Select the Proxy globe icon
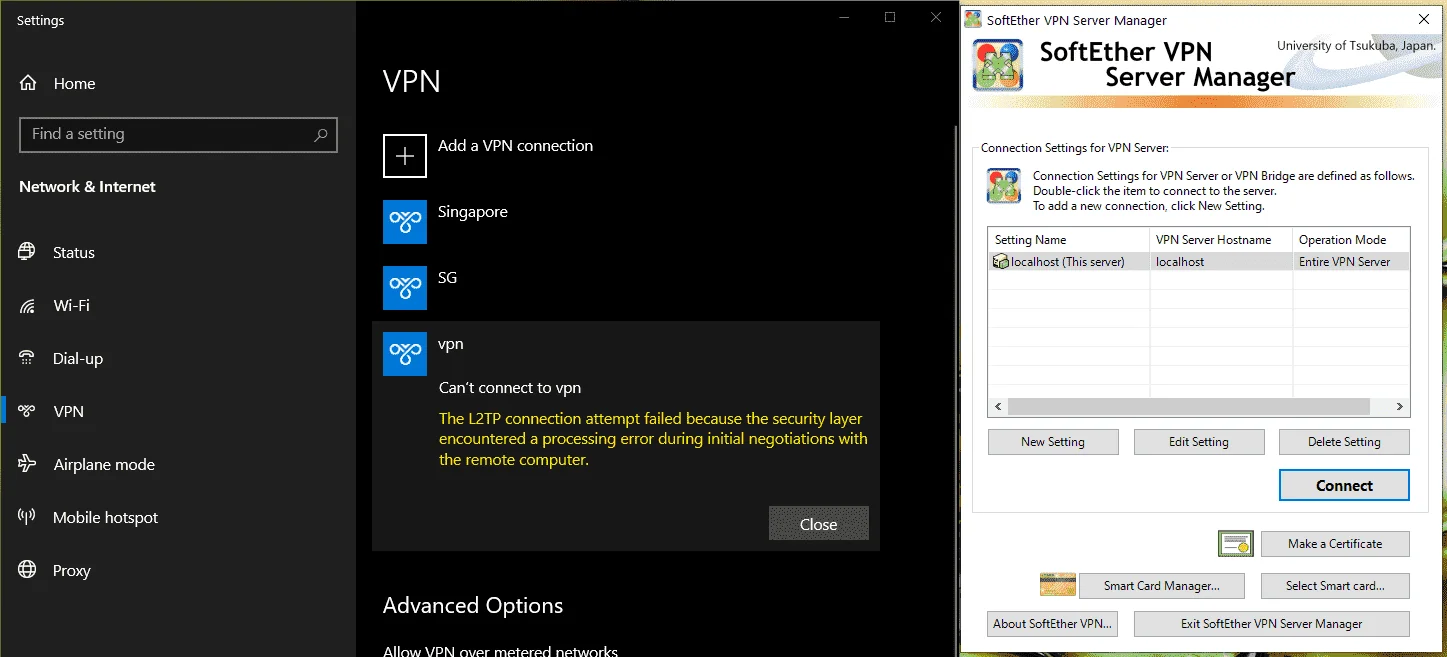Viewport: 1447px width, 657px height. click(x=28, y=570)
